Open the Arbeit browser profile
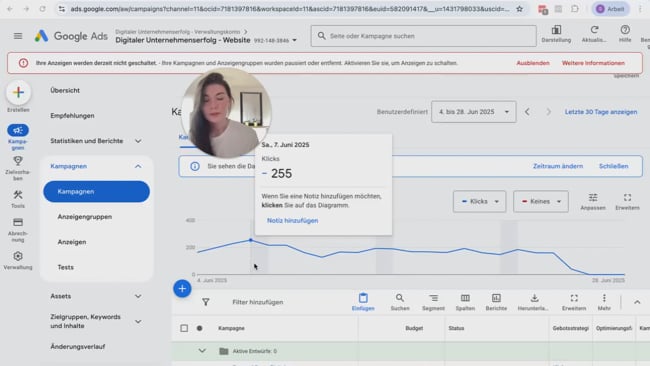Image resolution: width=650 pixels, height=366 pixels. coord(610,9)
